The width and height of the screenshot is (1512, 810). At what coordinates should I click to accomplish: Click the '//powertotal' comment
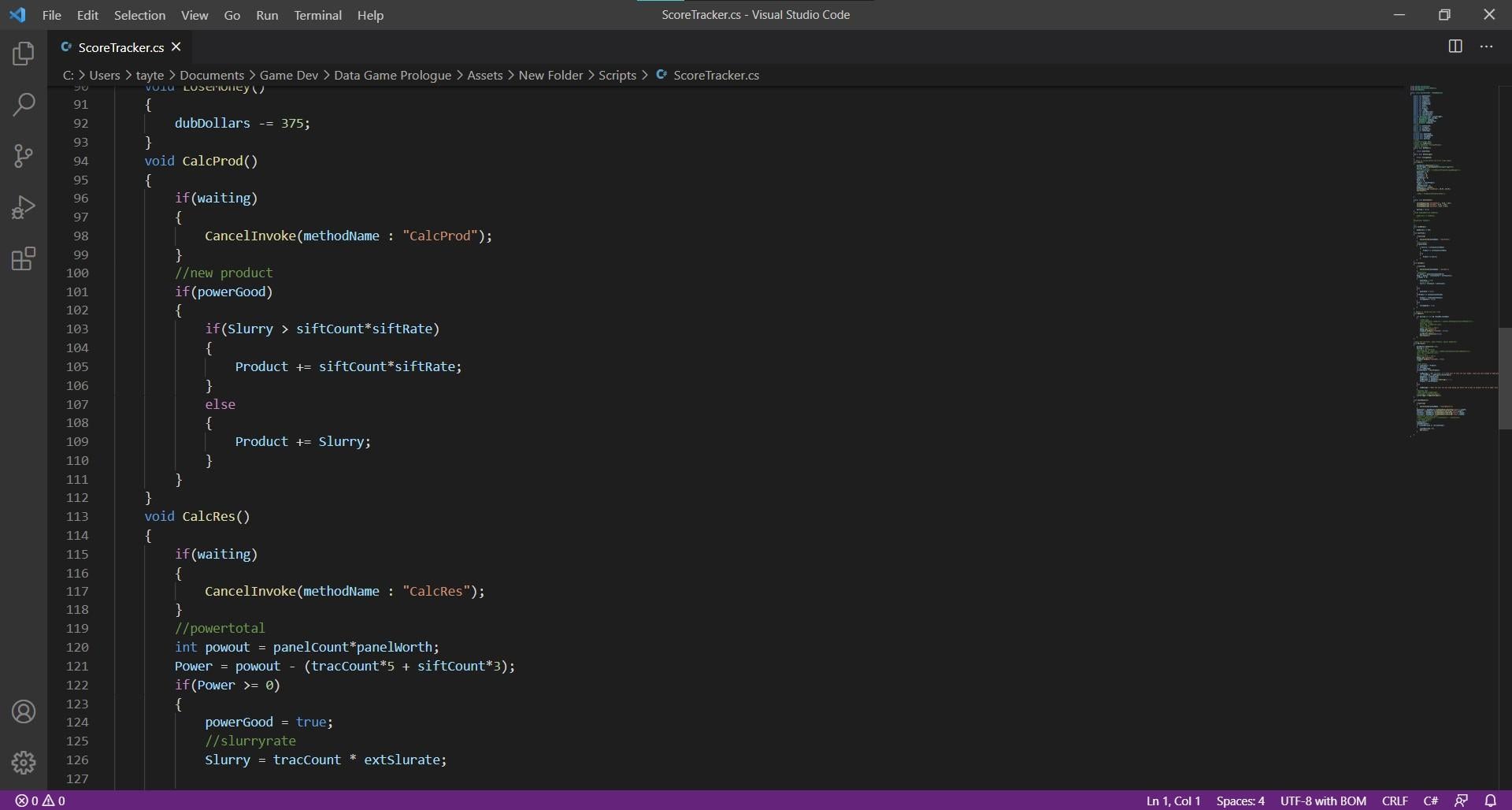click(220, 628)
